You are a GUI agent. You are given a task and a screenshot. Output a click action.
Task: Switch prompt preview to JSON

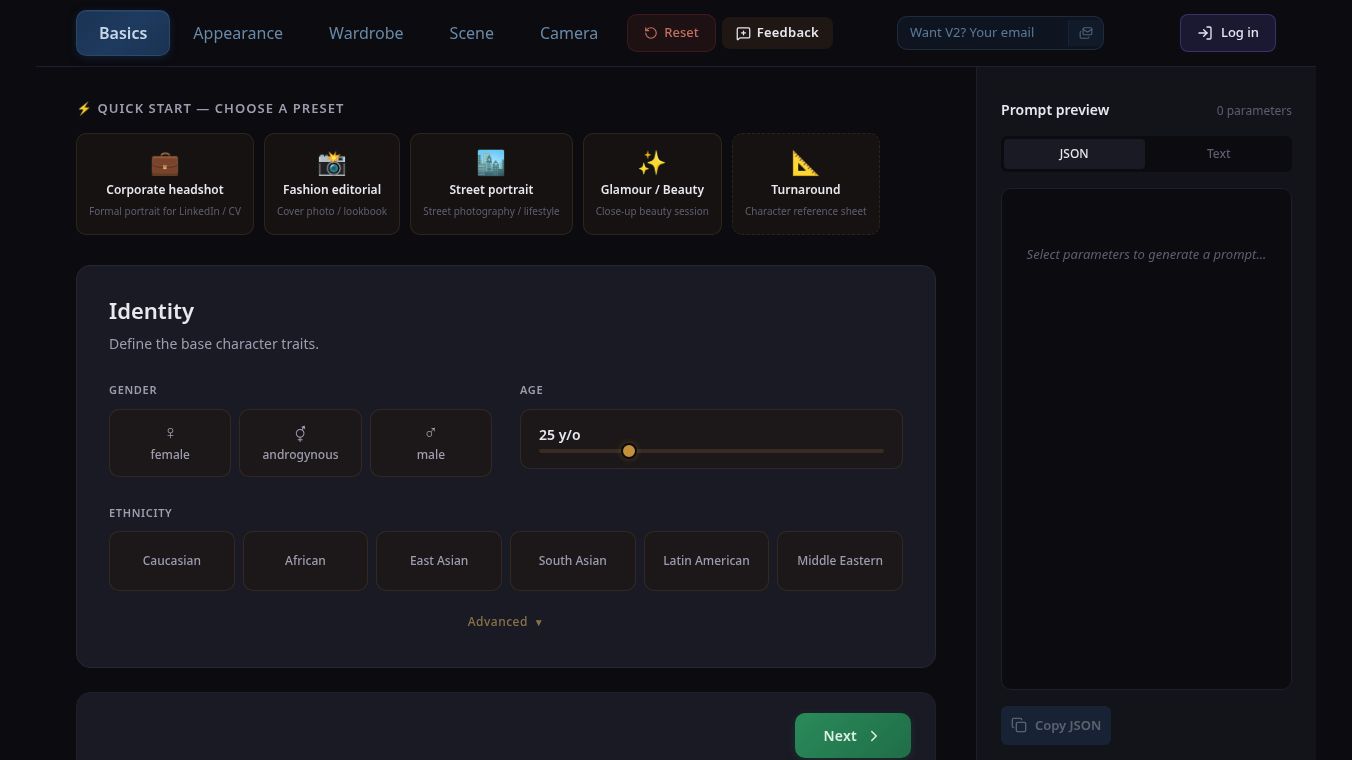coord(1074,154)
